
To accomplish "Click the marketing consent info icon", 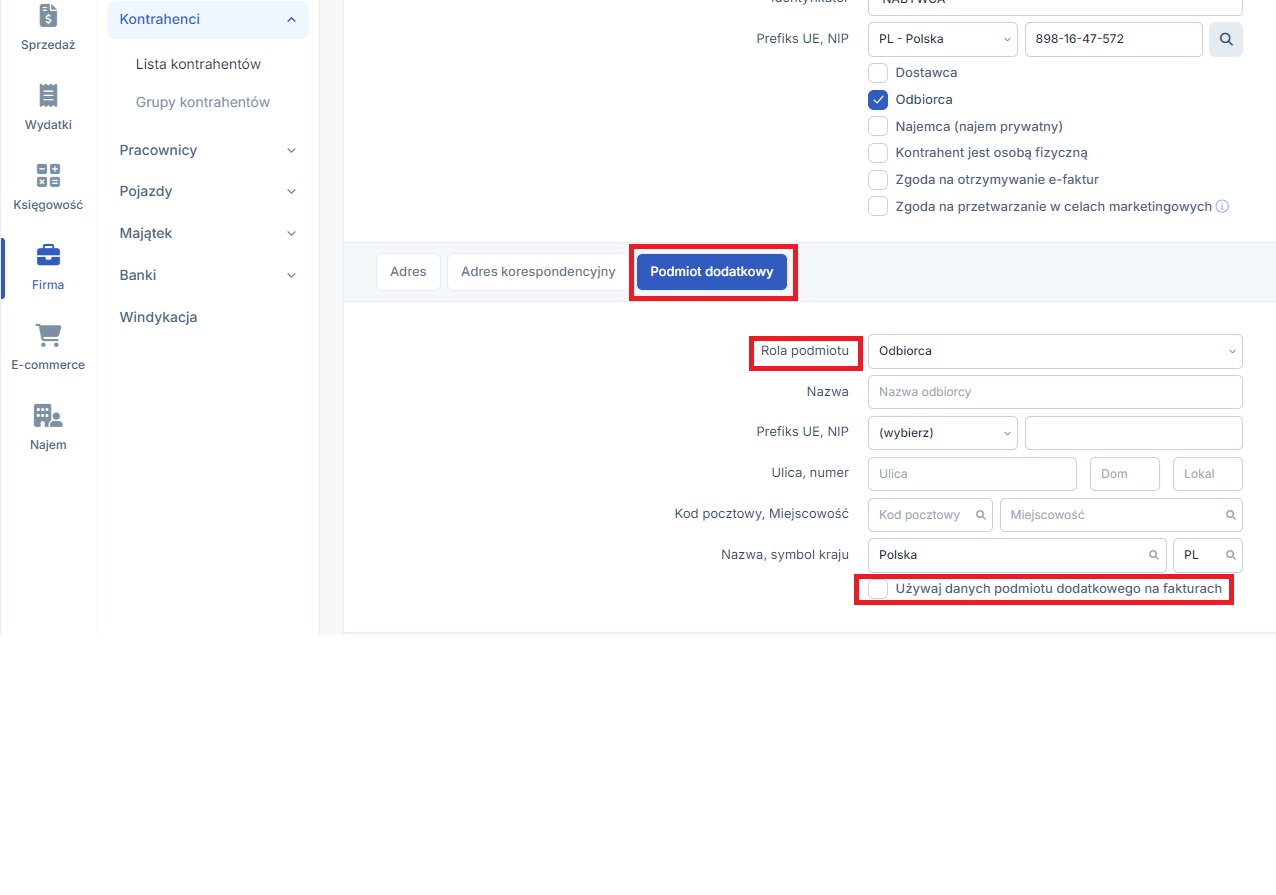I will click(x=1222, y=207).
